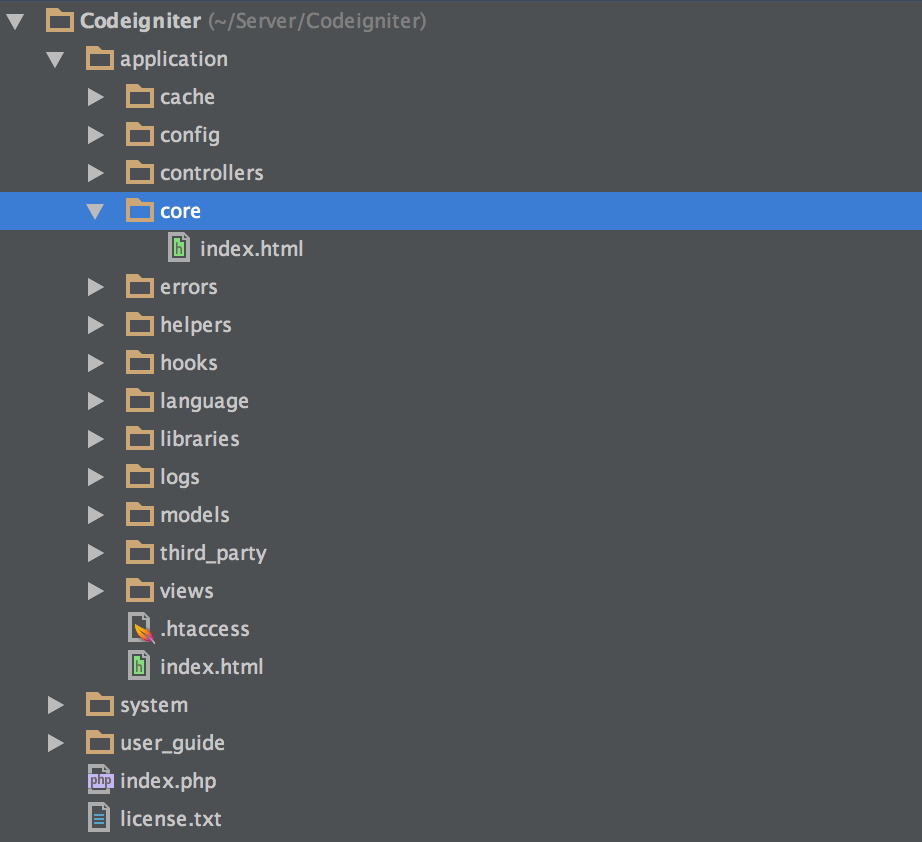922x842 pixels.
Task: Expand the logs folder arrow
Action: pos(96,477)
